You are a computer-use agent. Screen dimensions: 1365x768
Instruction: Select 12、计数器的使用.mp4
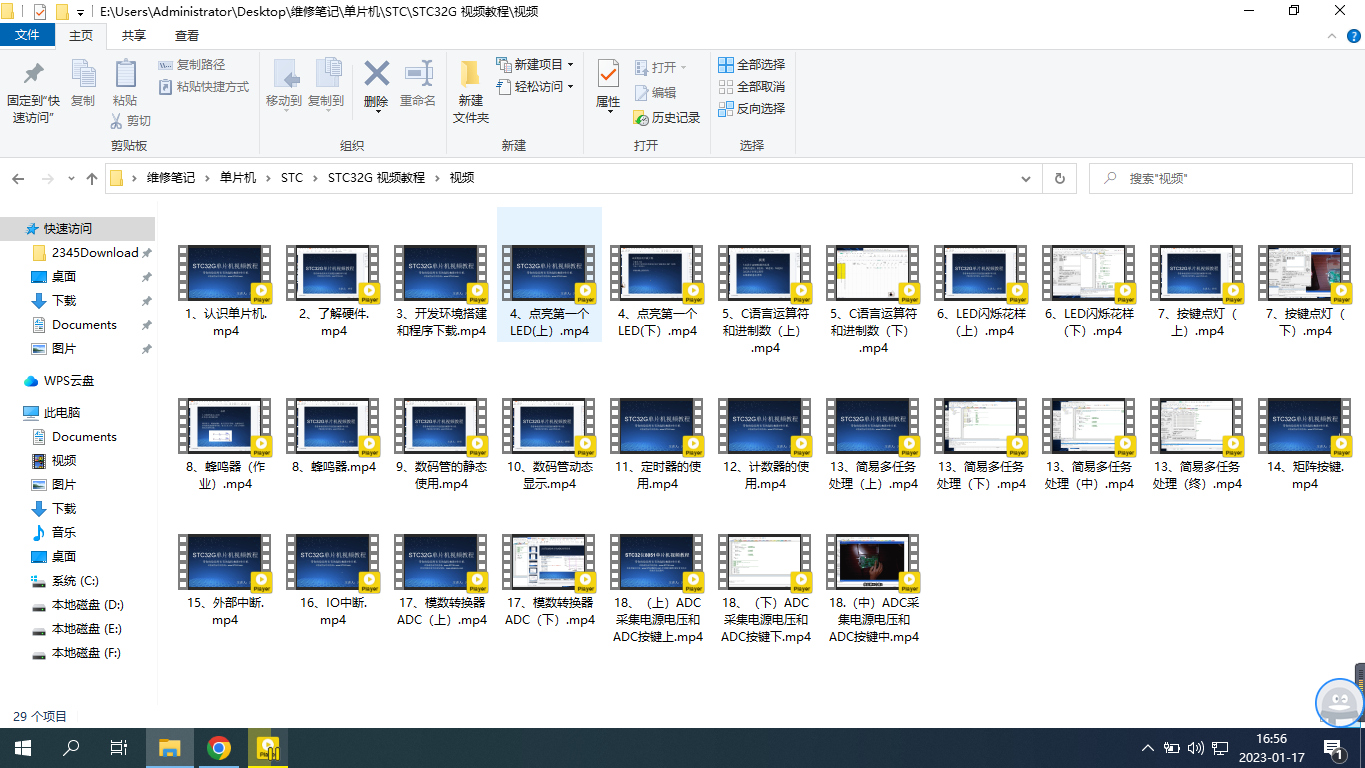click(x=765, y=444)
